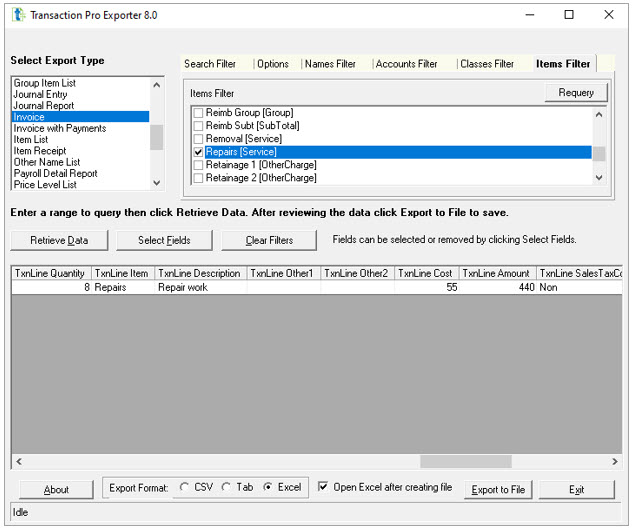The width and height of the screenshot is (634, 530).
Task: Click the Non sales tax cell
Action: click(579, 287)
